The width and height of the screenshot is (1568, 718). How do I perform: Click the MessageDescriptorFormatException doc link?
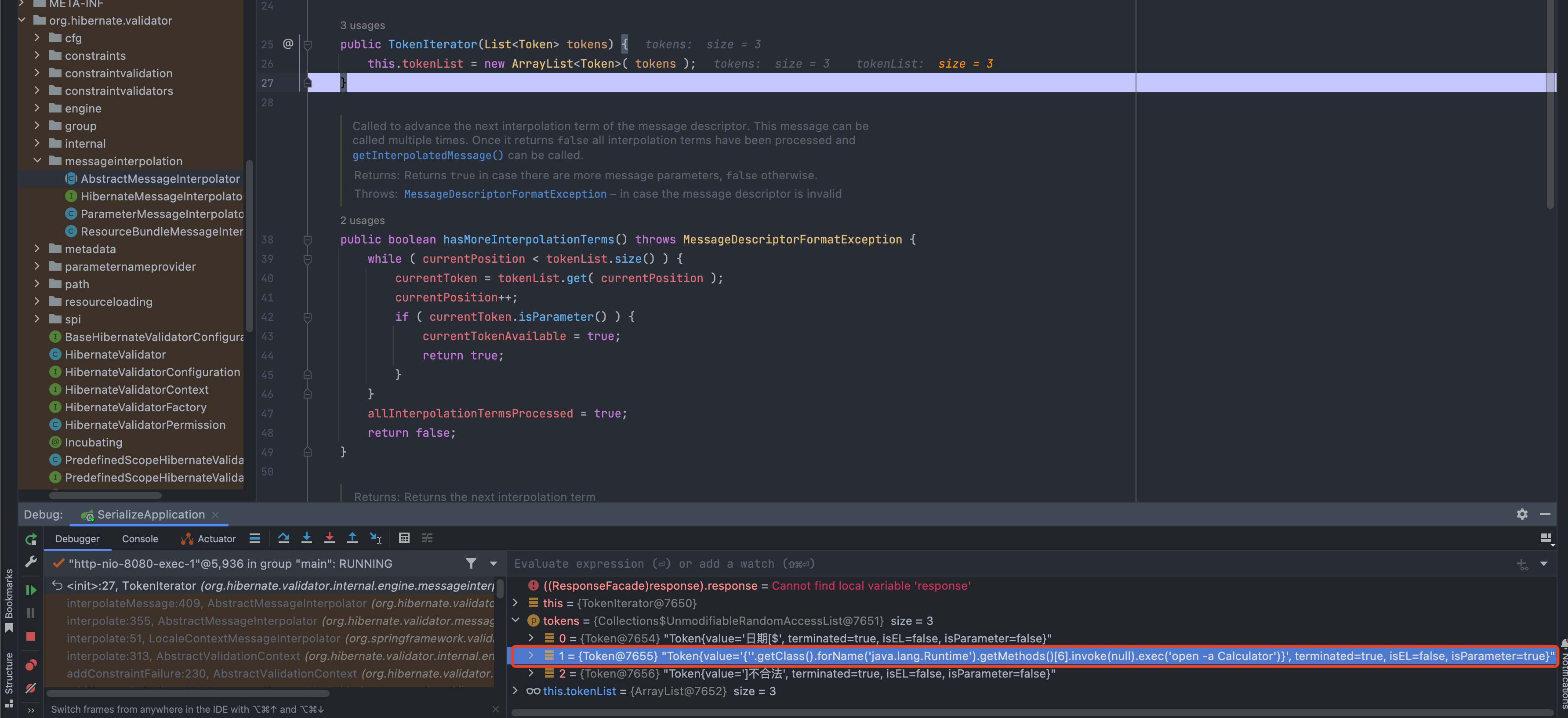point(505,194)
